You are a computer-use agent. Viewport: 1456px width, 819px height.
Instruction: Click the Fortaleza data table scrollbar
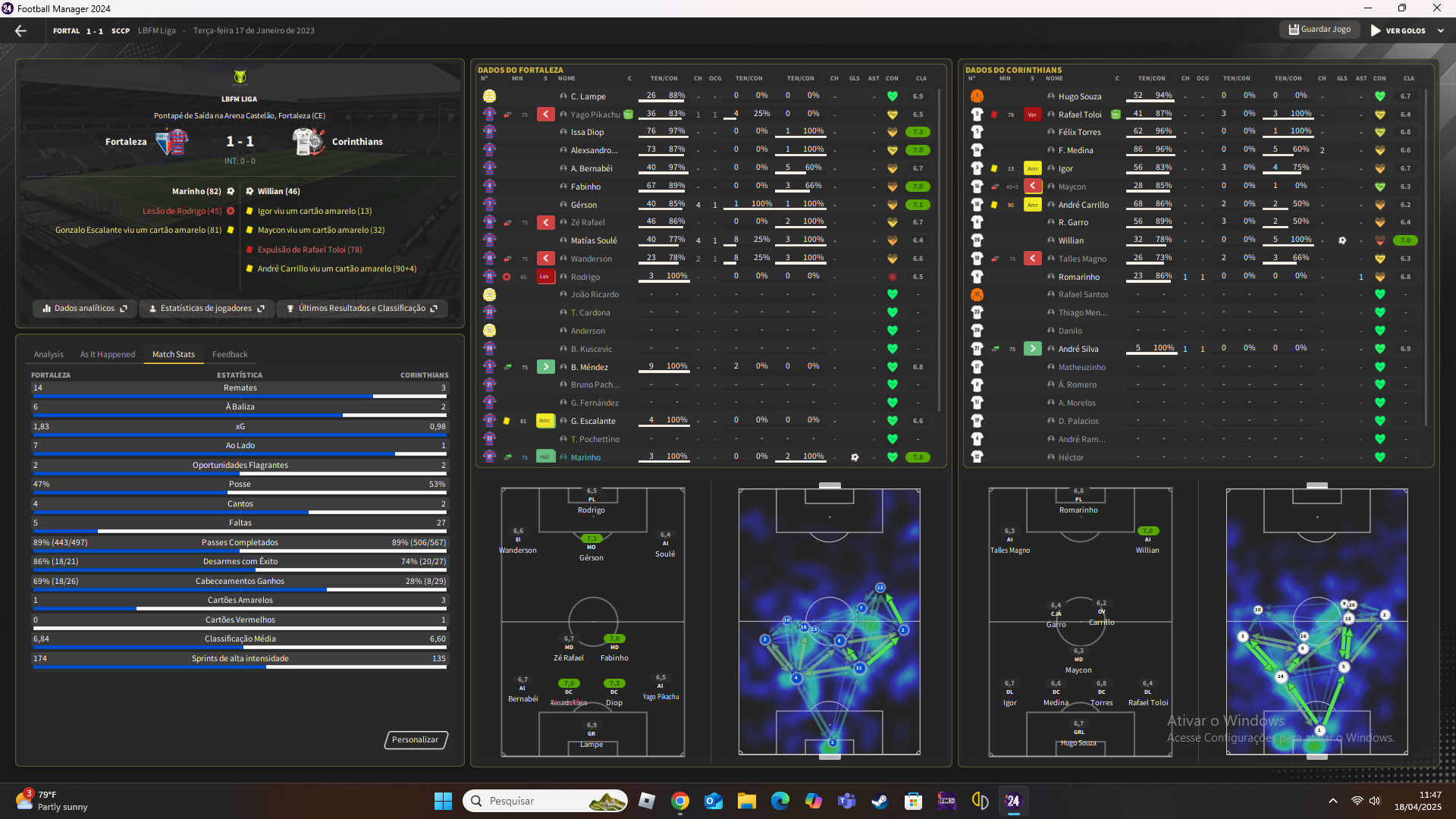coord(940,250)
